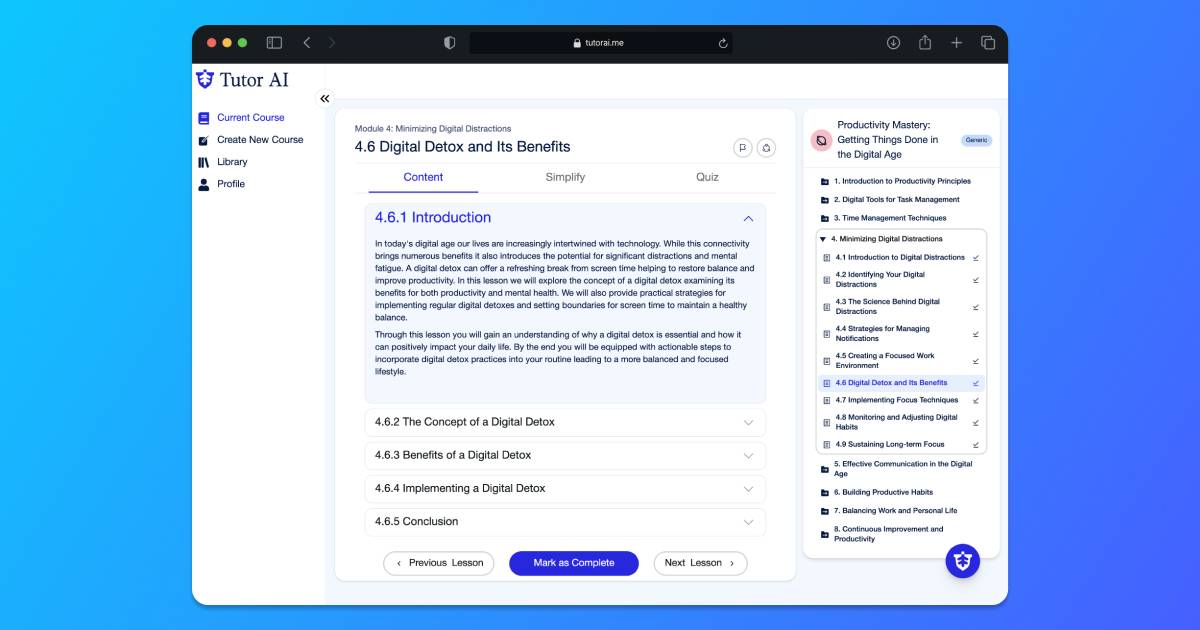Toggle completion checkmark for 4.6 Digital Detox lesson
The height and width of the screenshot is (630, 1200).
pos(975,382)
